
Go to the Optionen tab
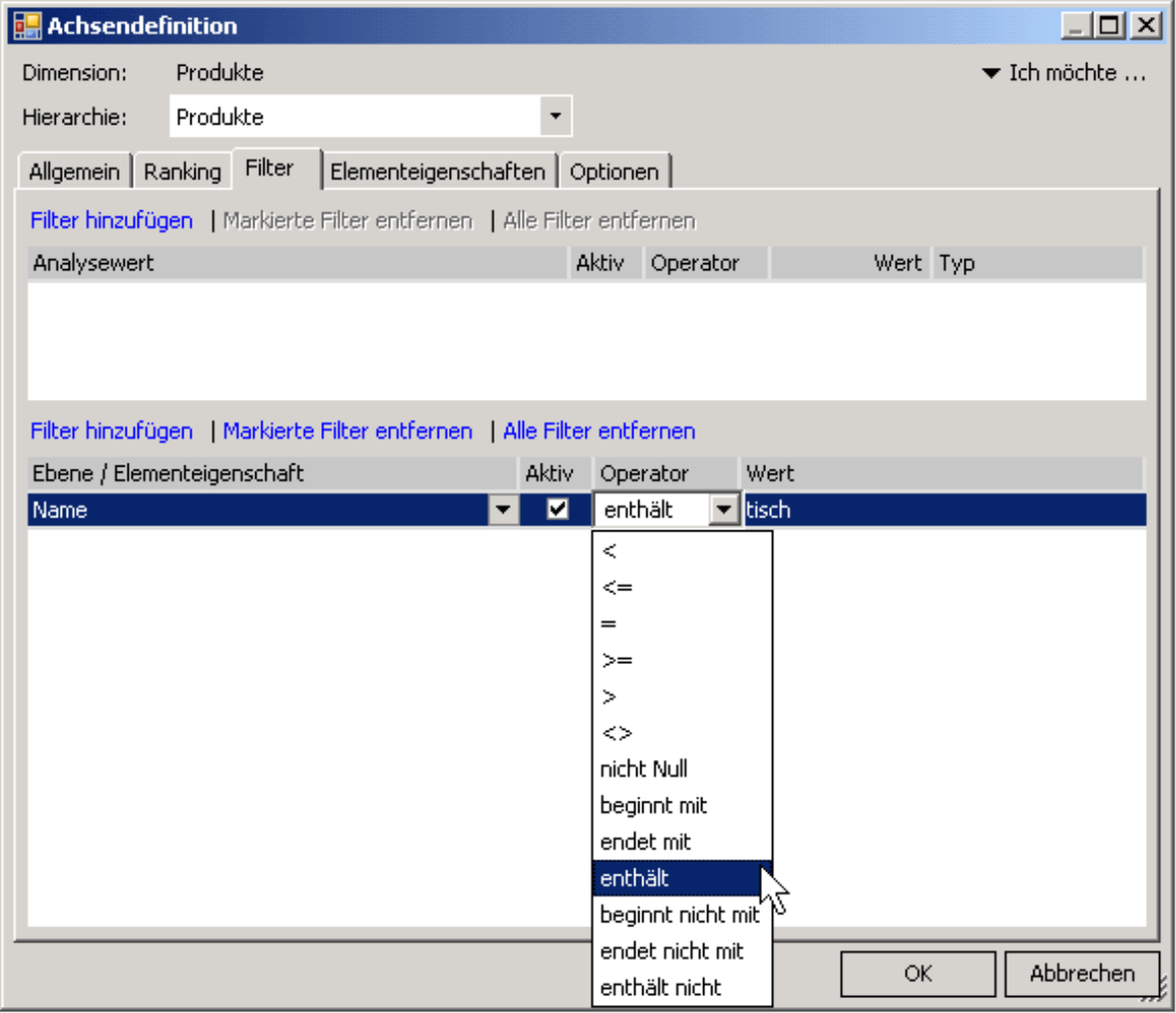pos(614,171)
